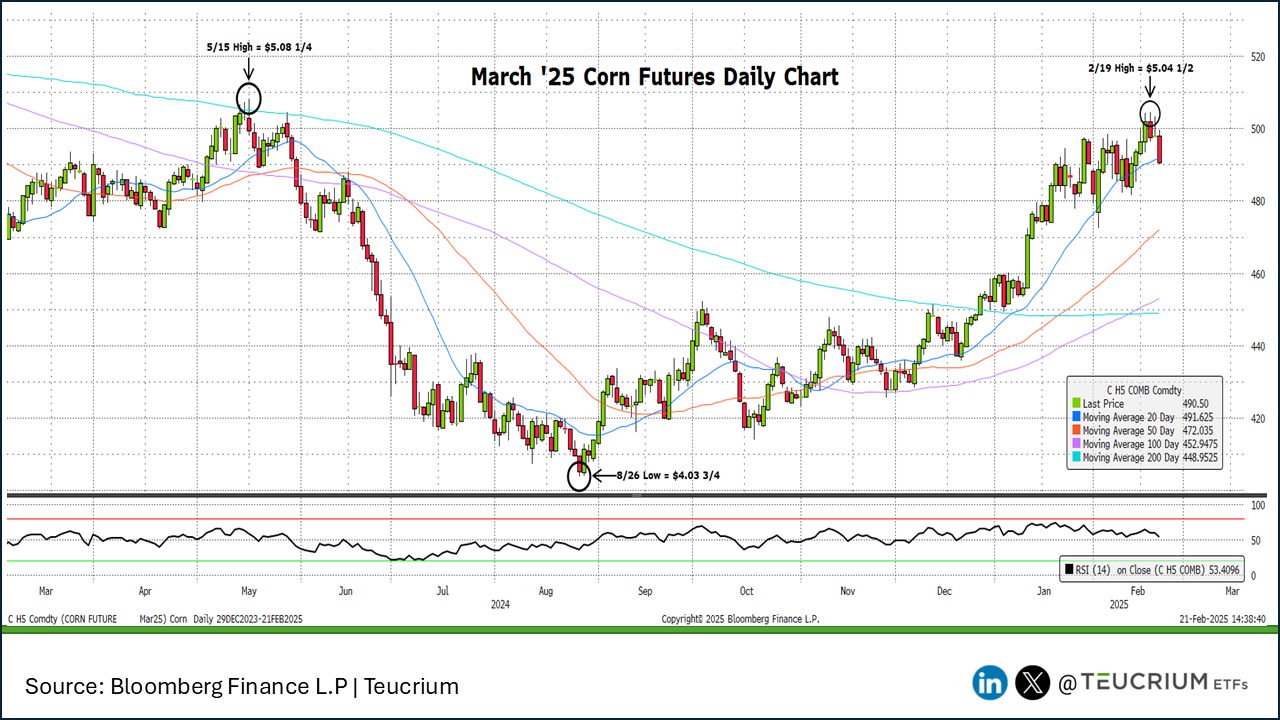Click the Daily 29DEC2023-21FEB2025 range text
Screen dimensions: 1280x720
249,619
